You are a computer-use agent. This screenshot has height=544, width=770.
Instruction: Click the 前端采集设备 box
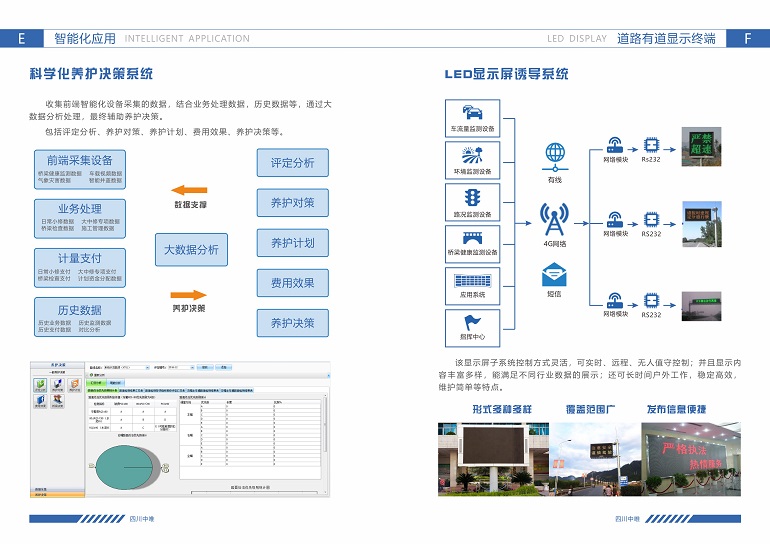click(x=80, y=169)
